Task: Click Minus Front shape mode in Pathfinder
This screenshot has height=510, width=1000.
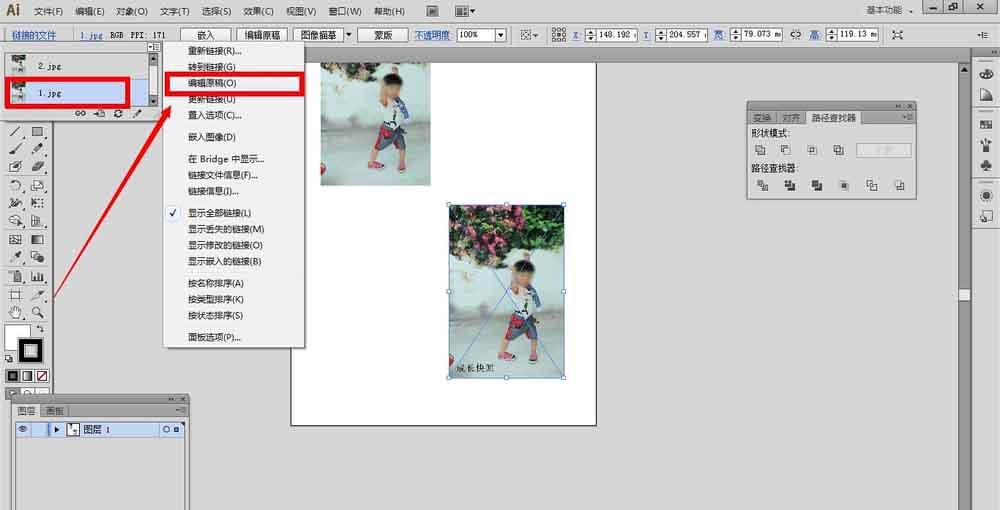Action: point(786,150)
